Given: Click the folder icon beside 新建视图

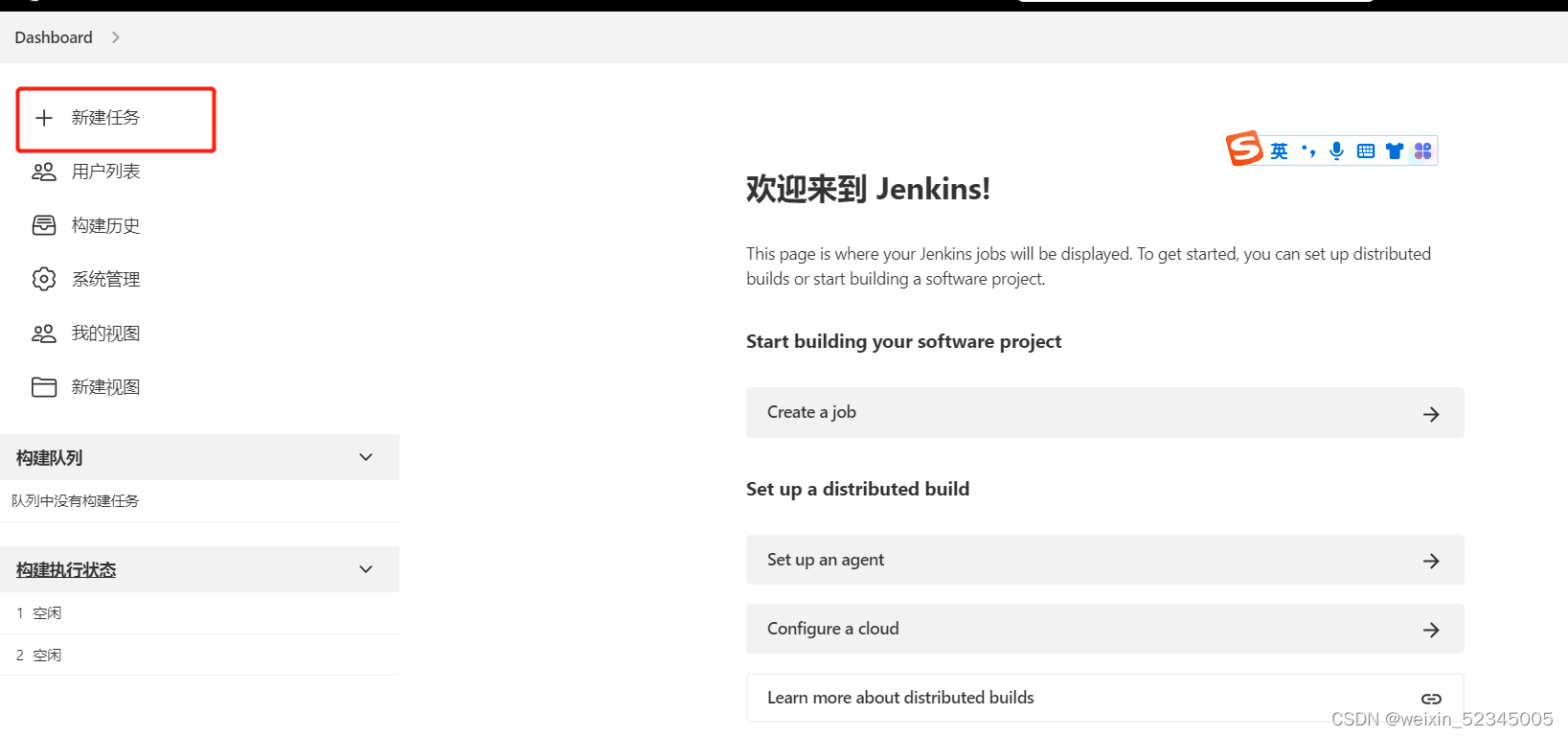Looking at the screenshot, I should (44, 387).
